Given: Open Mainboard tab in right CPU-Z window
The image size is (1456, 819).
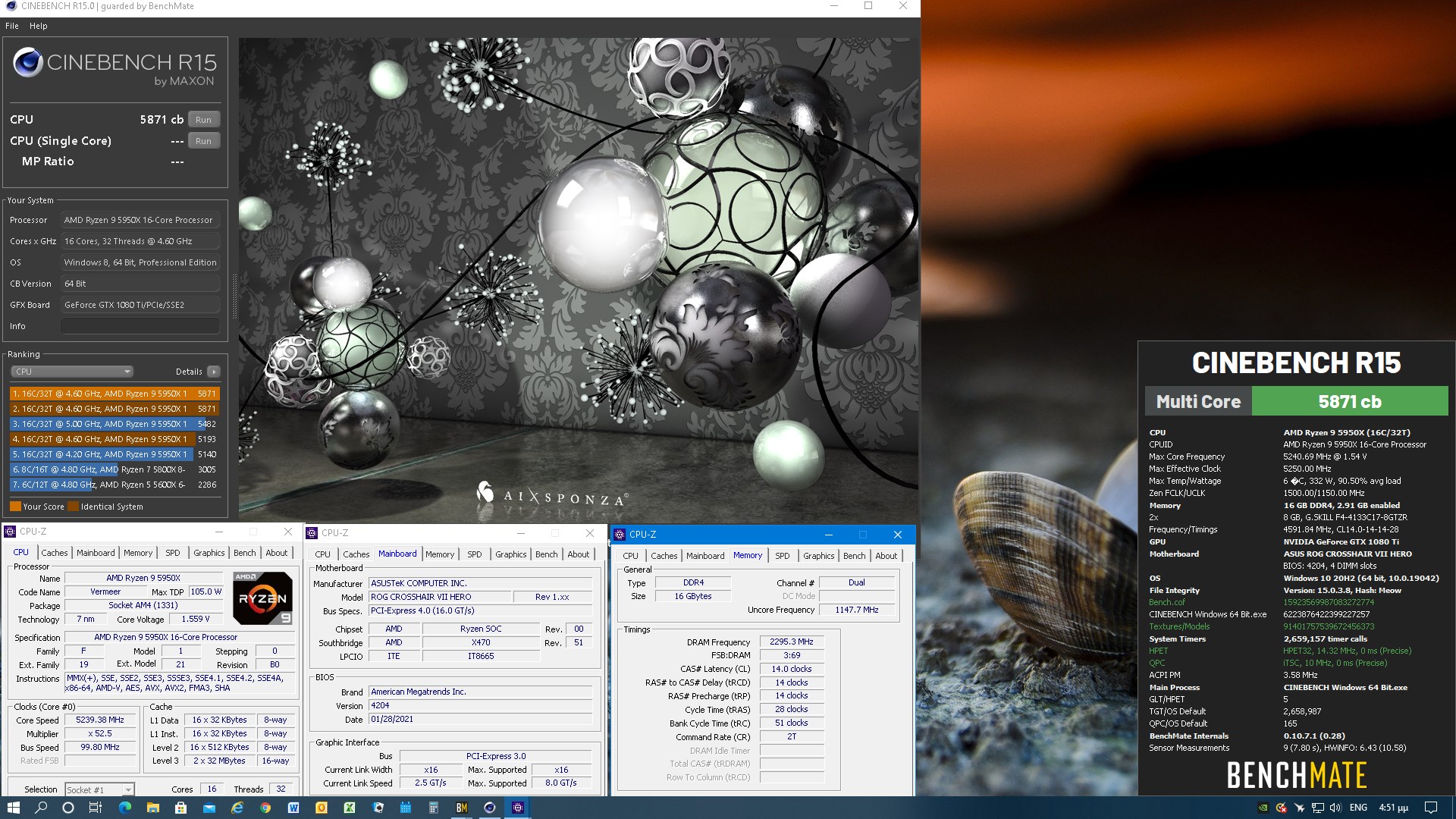Looking at the screenshot, I should point(705,556).
